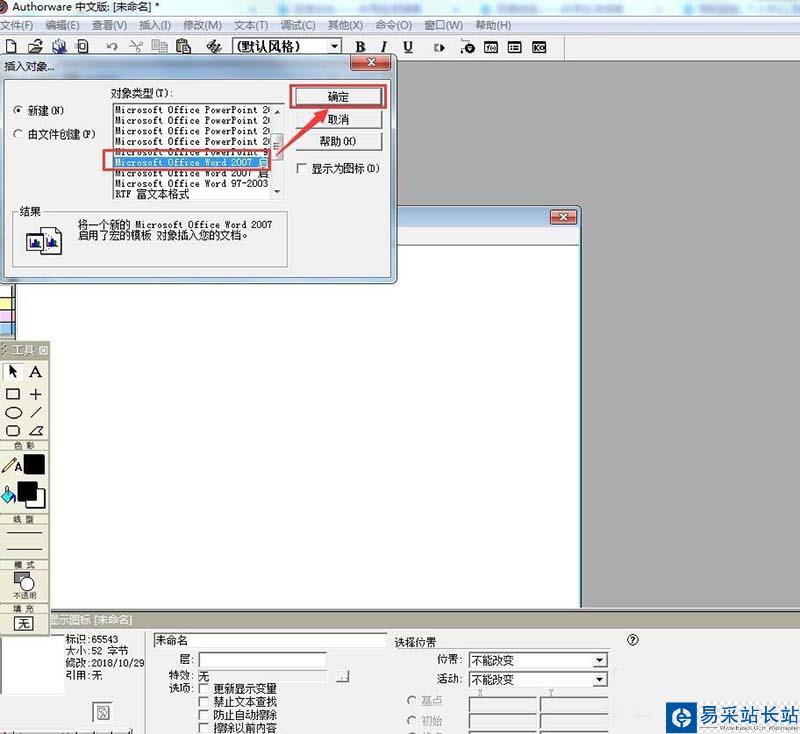Click the Import toolbar icon

point(83,47)
